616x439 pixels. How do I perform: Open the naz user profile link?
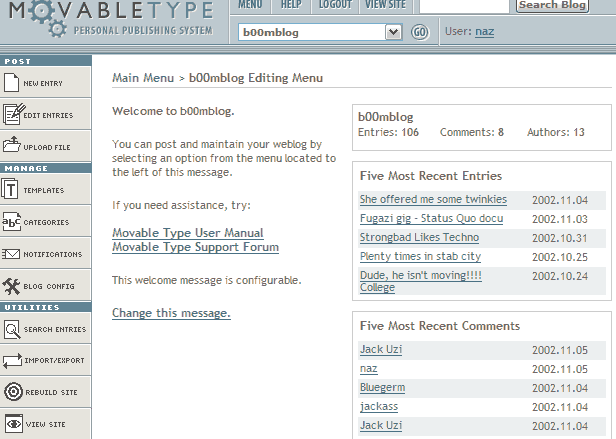click(484, 31)
